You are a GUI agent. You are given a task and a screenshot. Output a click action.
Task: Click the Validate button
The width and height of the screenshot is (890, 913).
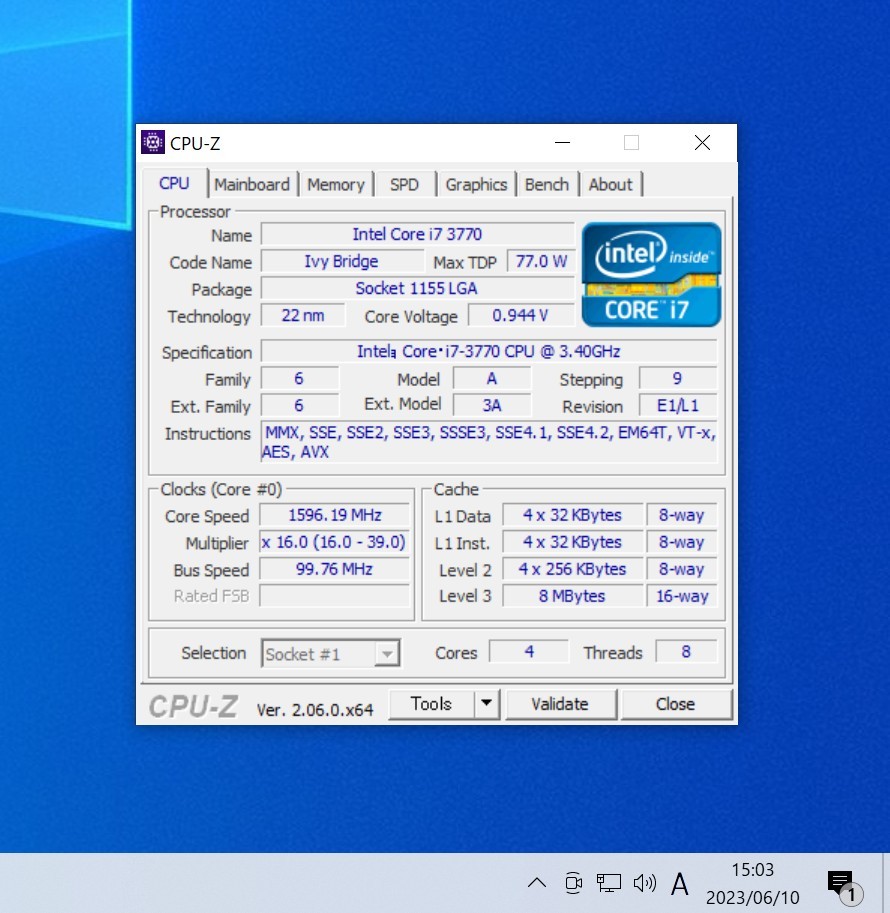560,704
